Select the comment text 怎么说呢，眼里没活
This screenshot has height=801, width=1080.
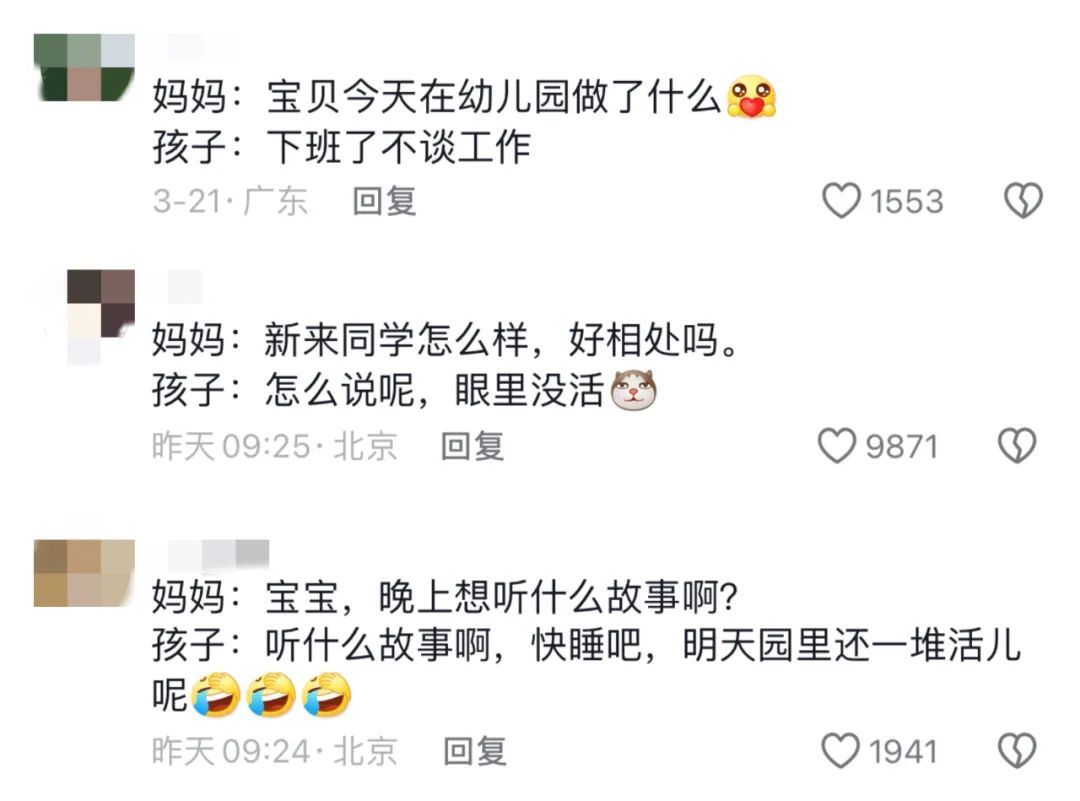coord(435,391)
